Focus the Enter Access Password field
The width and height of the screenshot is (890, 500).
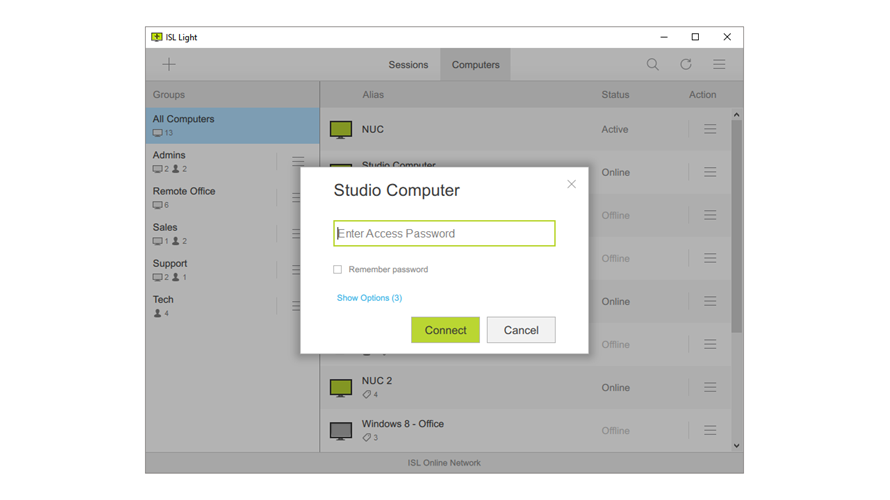pyautogui.click(x=444, y=233)
